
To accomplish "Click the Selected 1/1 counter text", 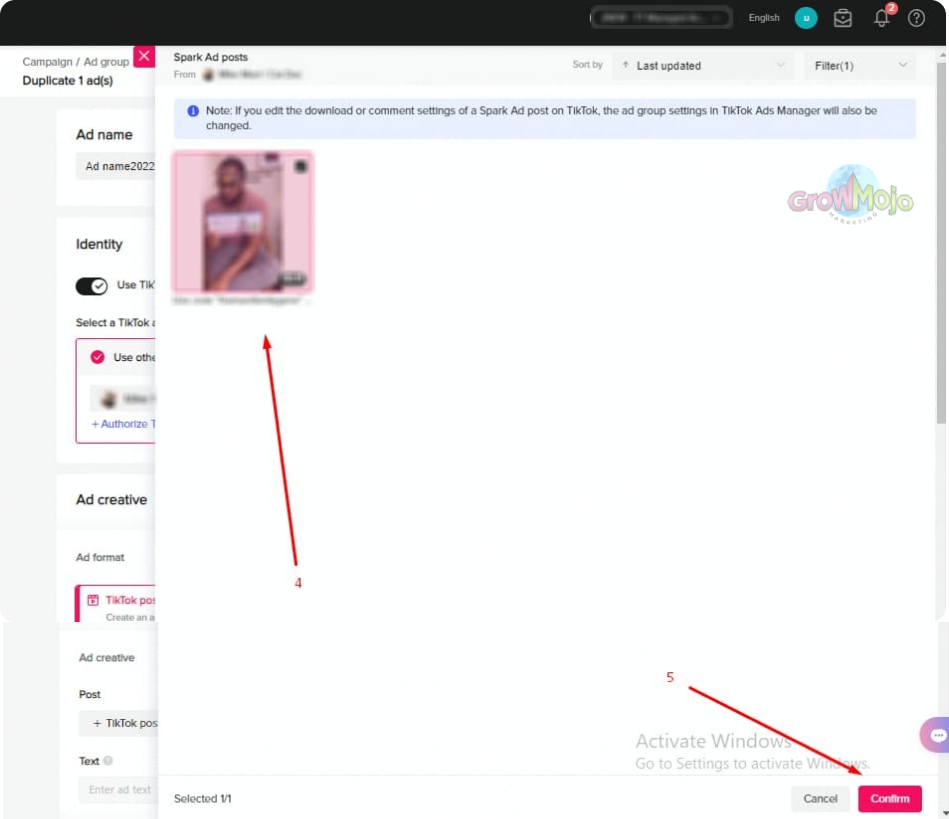I will pyautogui.click(x=202, y=798).
